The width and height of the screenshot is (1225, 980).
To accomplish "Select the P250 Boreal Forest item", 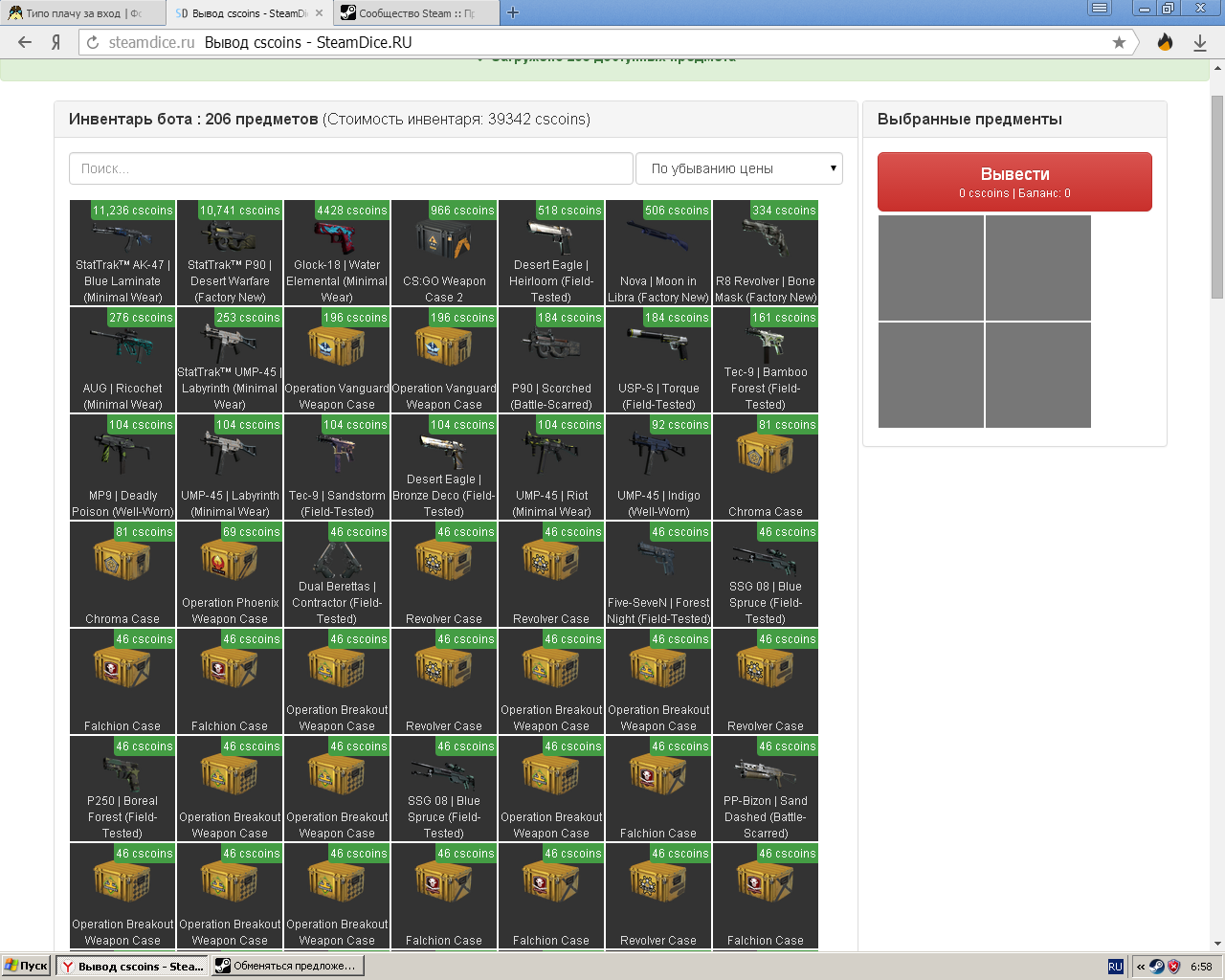I will point(122,789).
